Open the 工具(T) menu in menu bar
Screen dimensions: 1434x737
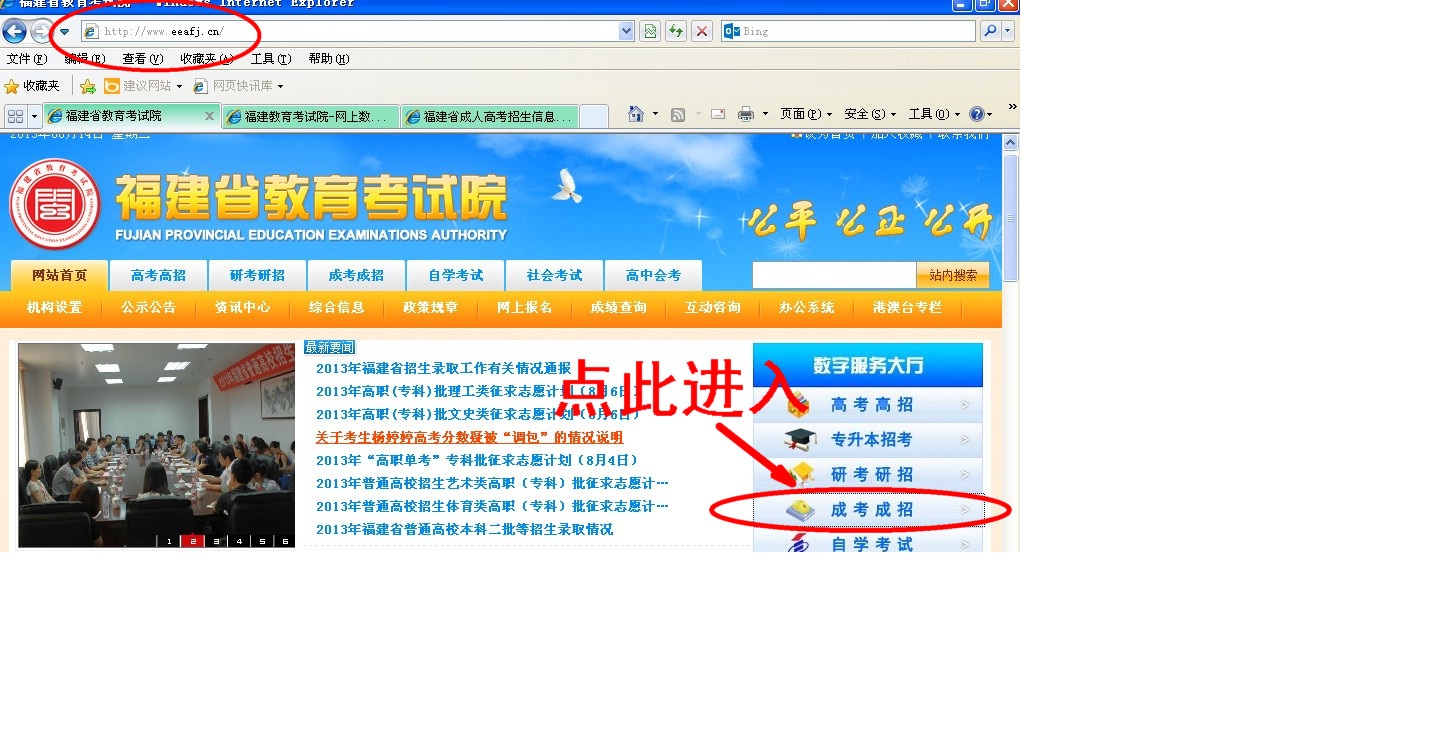tap(270, 59)
